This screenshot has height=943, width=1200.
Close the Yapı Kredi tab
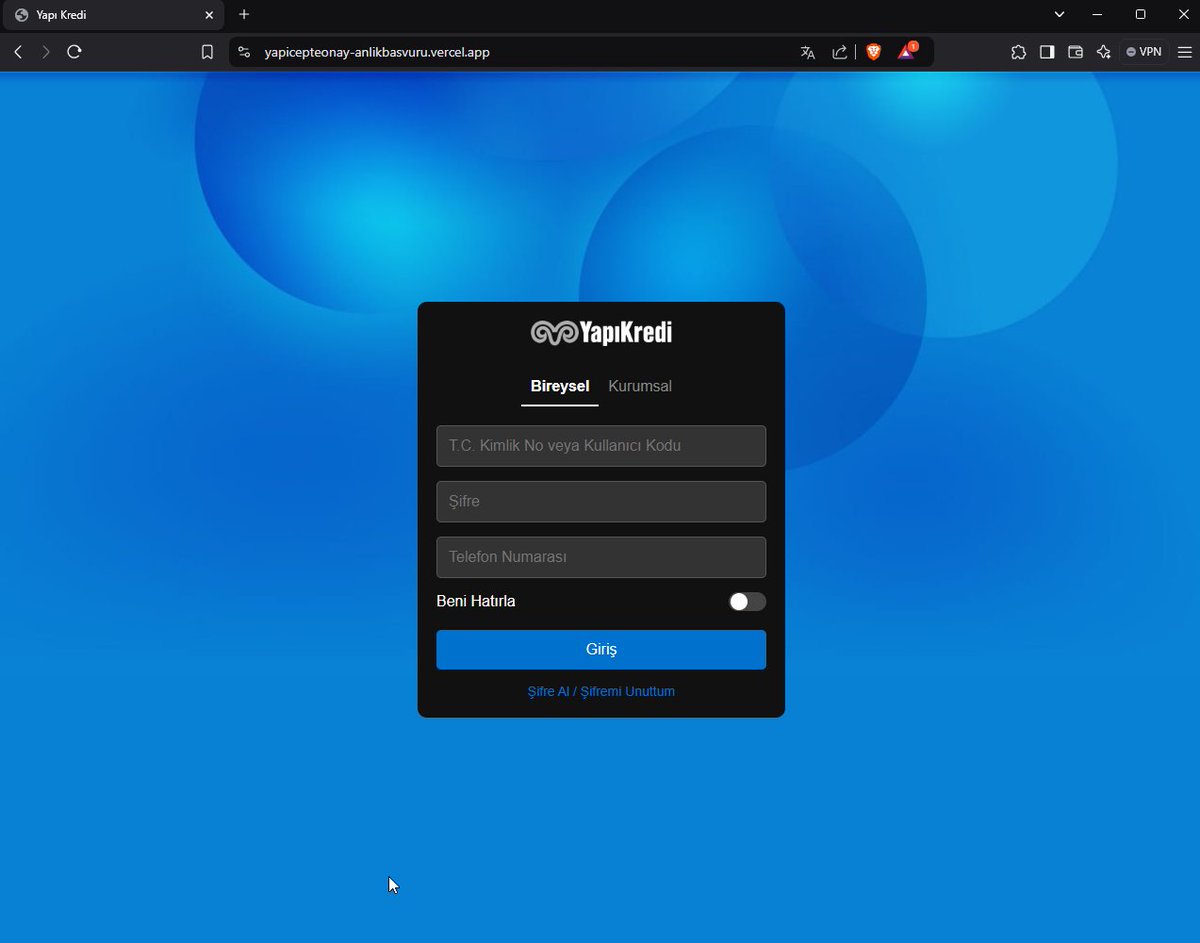[209, 15]
